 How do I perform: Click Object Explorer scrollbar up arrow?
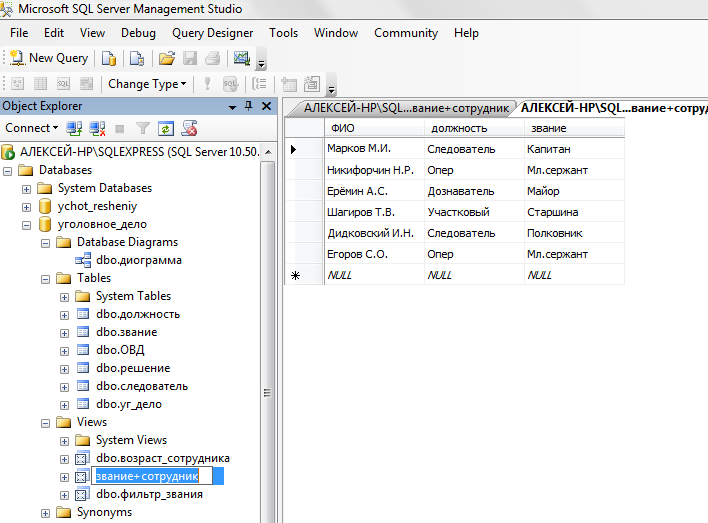coord(268,152)
